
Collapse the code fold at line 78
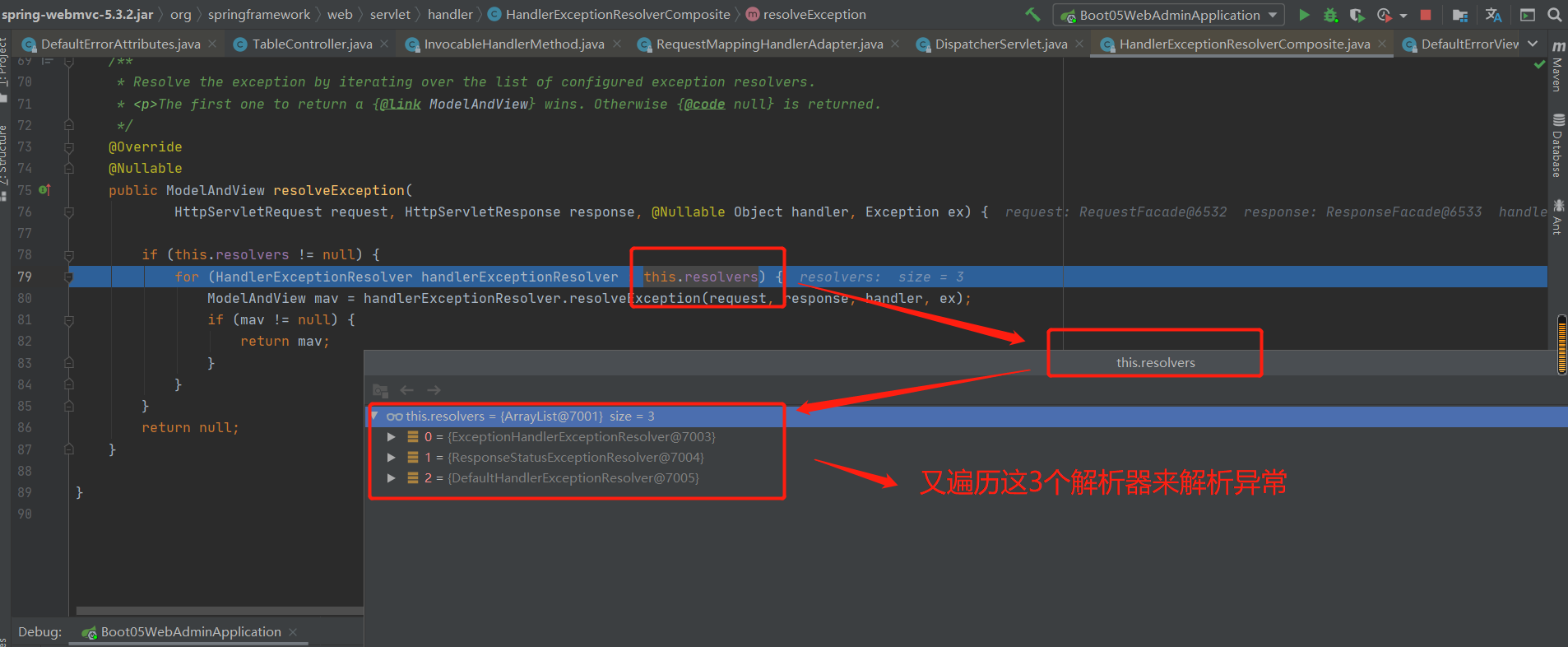click(69, 255)
